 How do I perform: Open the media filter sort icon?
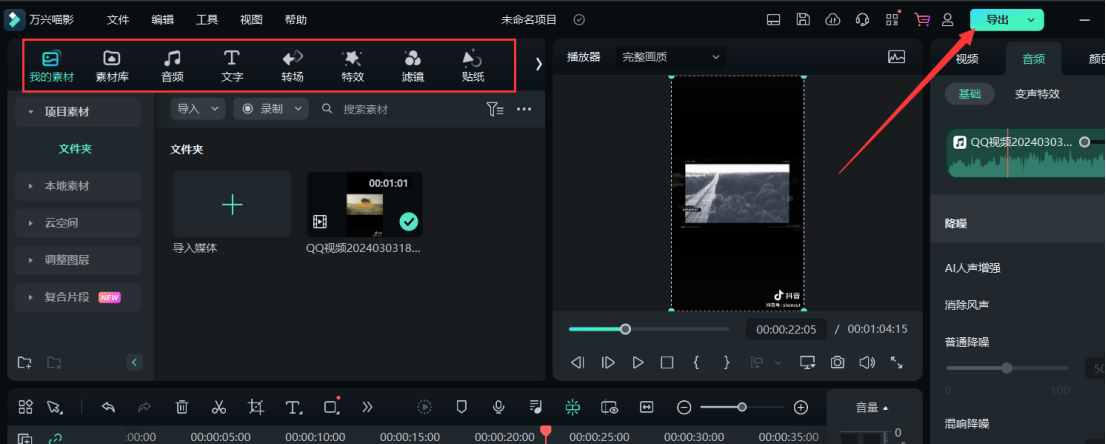pyautogui.click(x=494, y=109)
